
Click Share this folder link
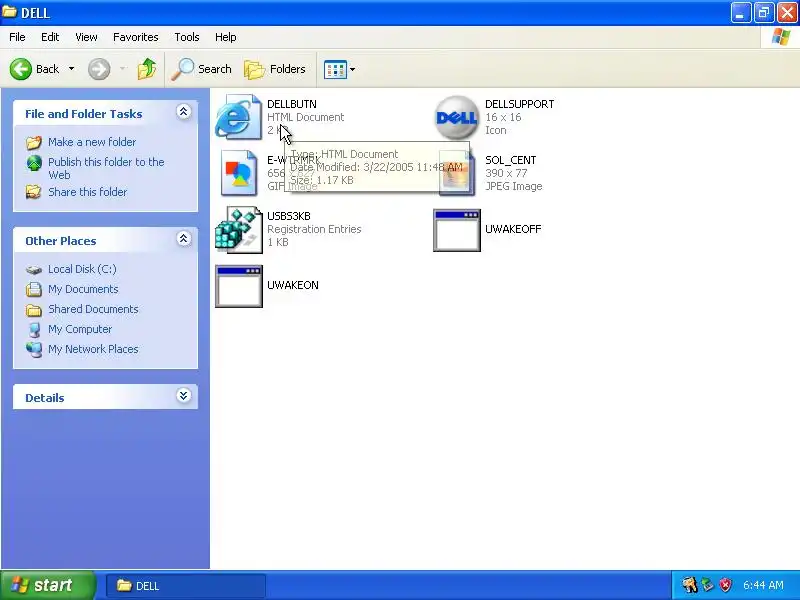tap(87, 192)
